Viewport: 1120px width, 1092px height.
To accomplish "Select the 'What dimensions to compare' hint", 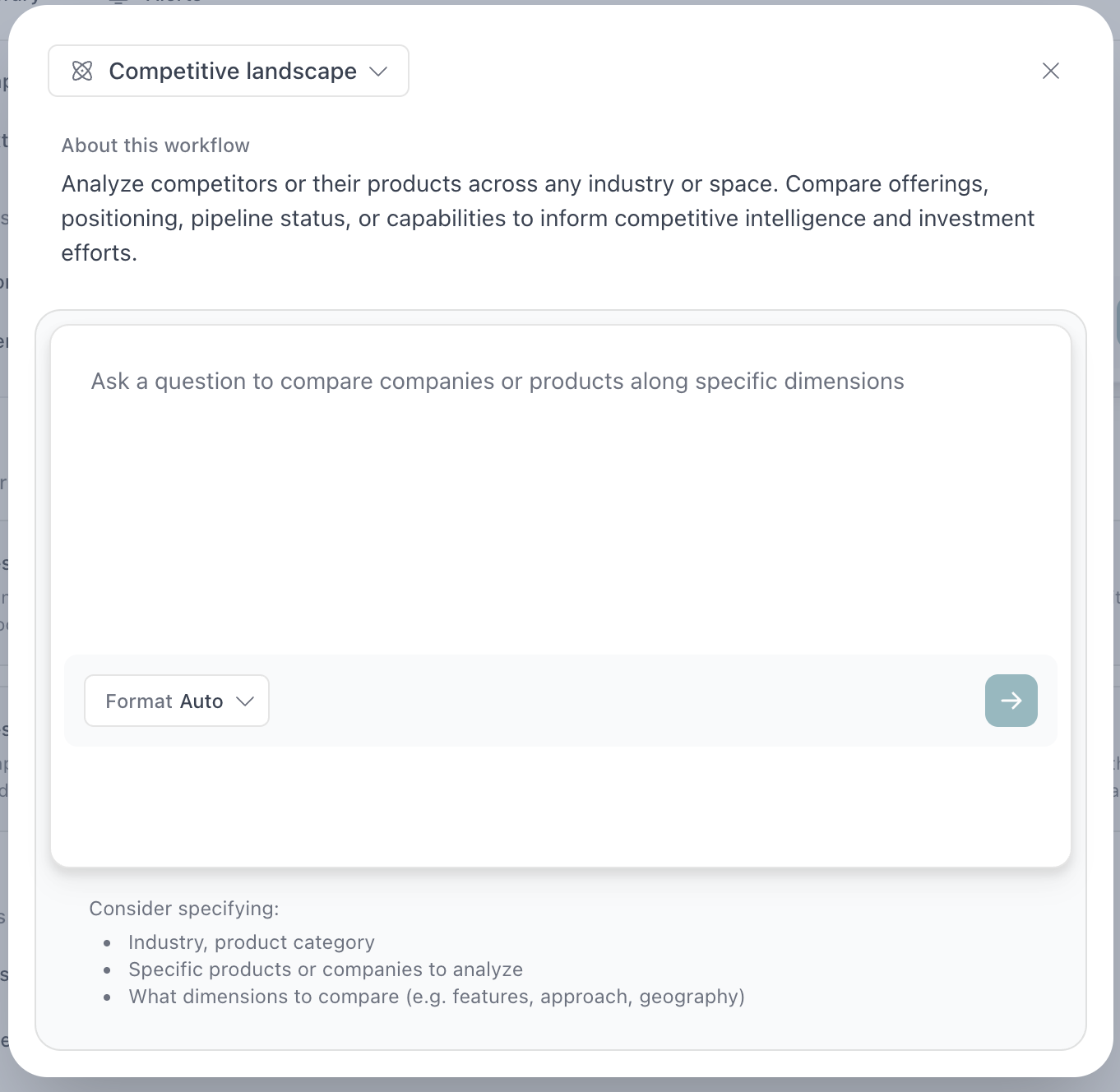I will pos(437,997).
